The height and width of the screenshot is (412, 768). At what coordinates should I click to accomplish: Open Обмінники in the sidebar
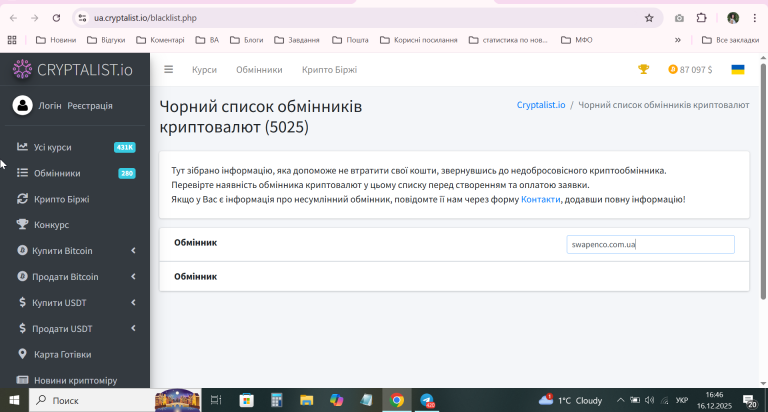(x=57, y=173)
